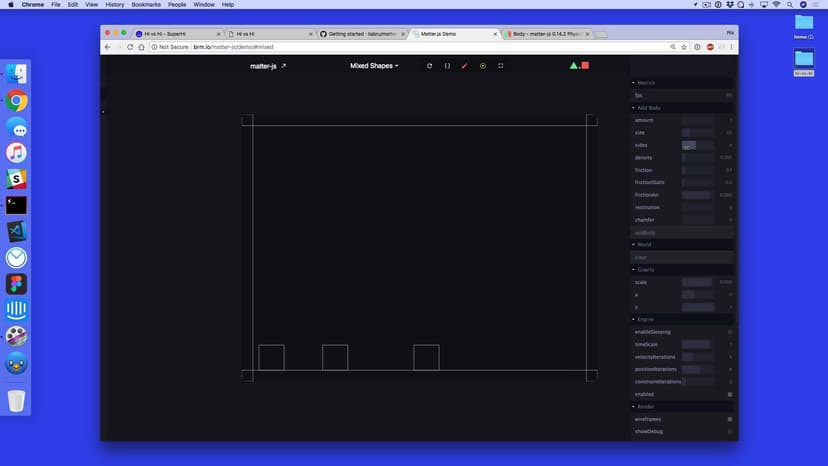Click the bookmark star in address bar
Viewport: 828px width, 466px height.
tap(684, 47)
